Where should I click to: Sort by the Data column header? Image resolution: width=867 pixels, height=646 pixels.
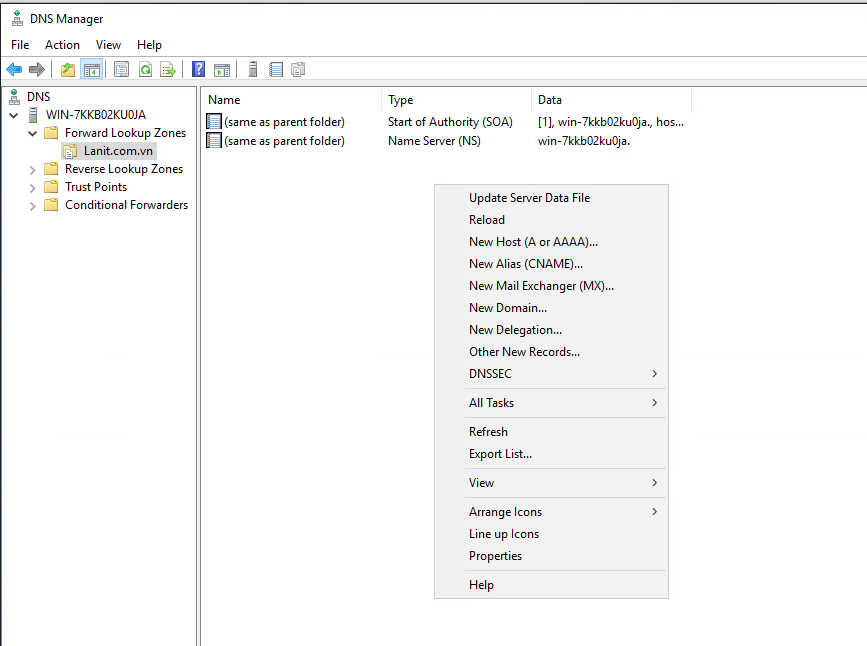pos(612,100)
